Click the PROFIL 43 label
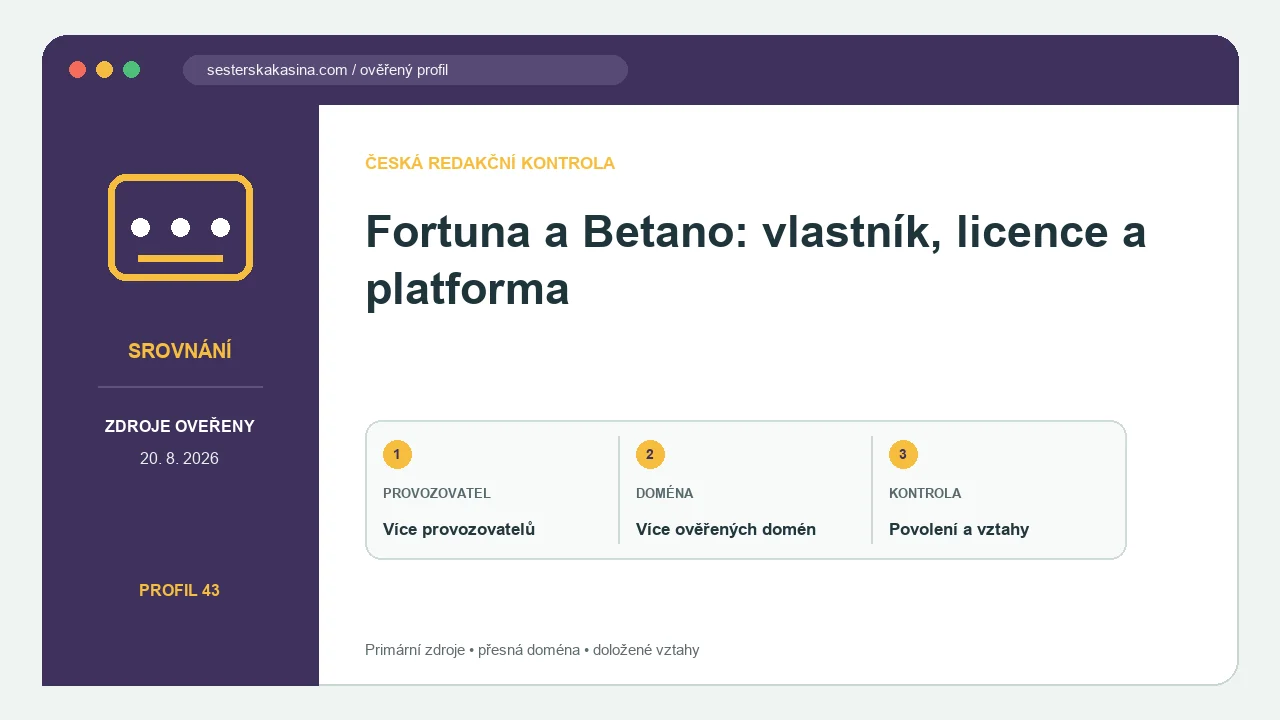Viewport: 1280px width, 720px height. click(180, 590)
